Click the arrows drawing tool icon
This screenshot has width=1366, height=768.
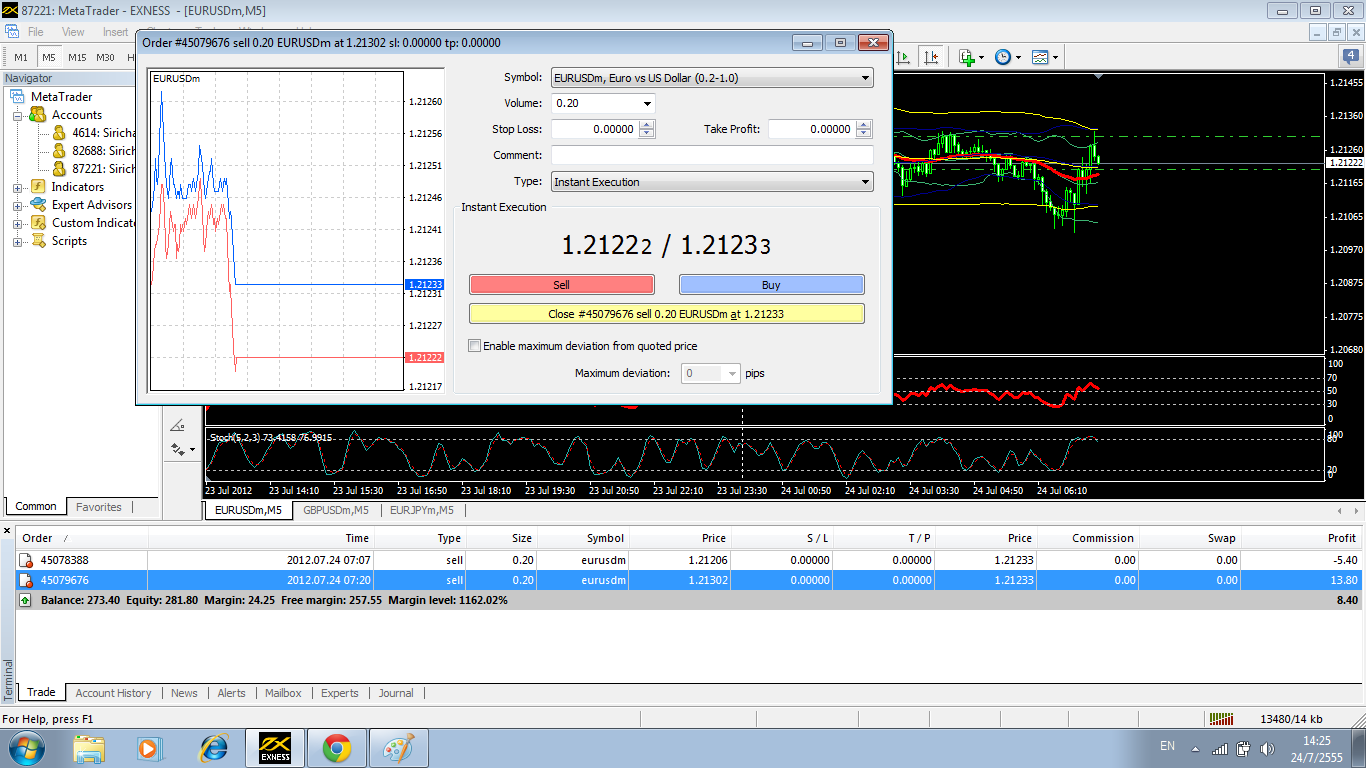(178, 449)
